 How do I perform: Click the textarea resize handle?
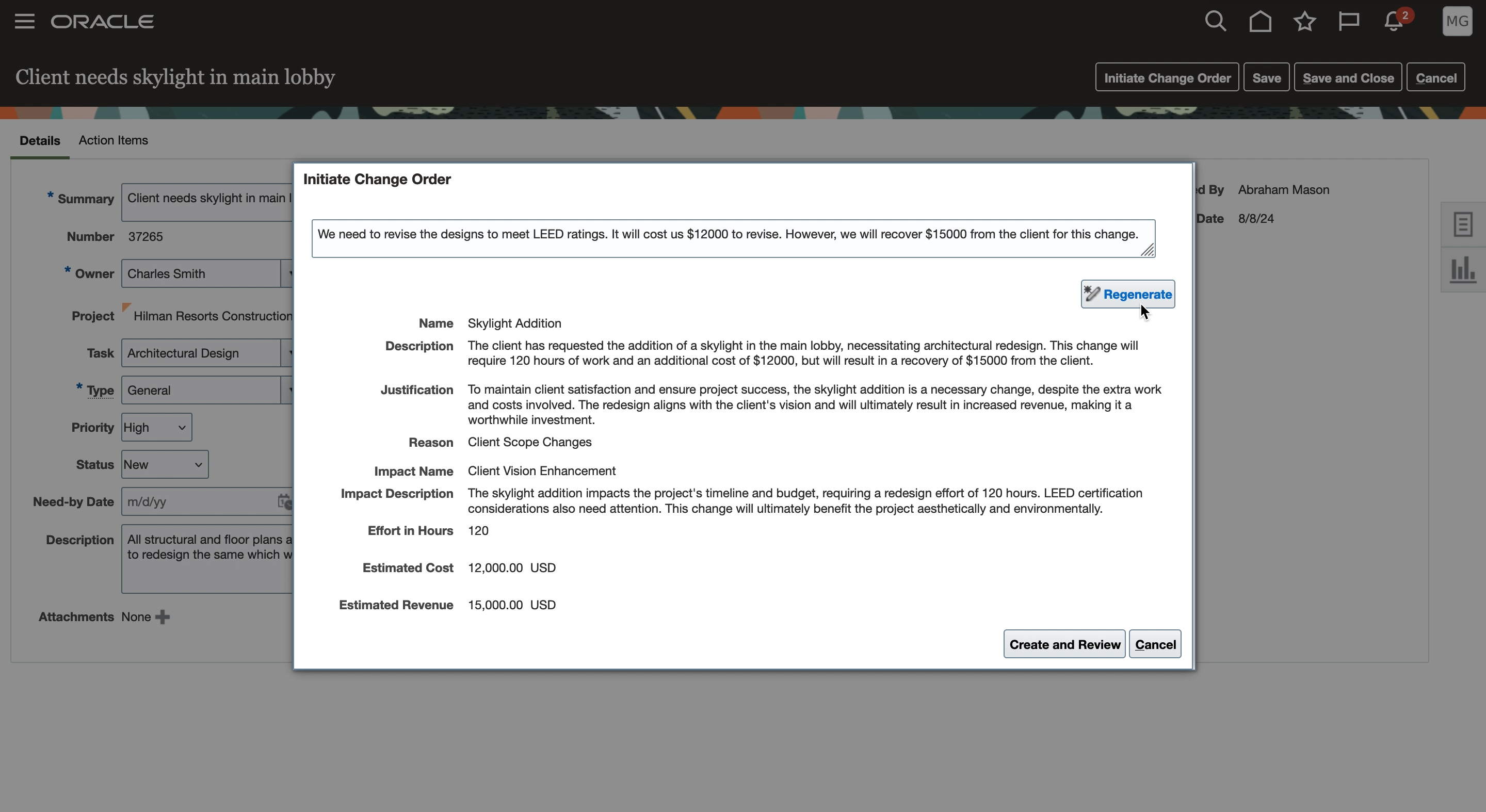1148,250
